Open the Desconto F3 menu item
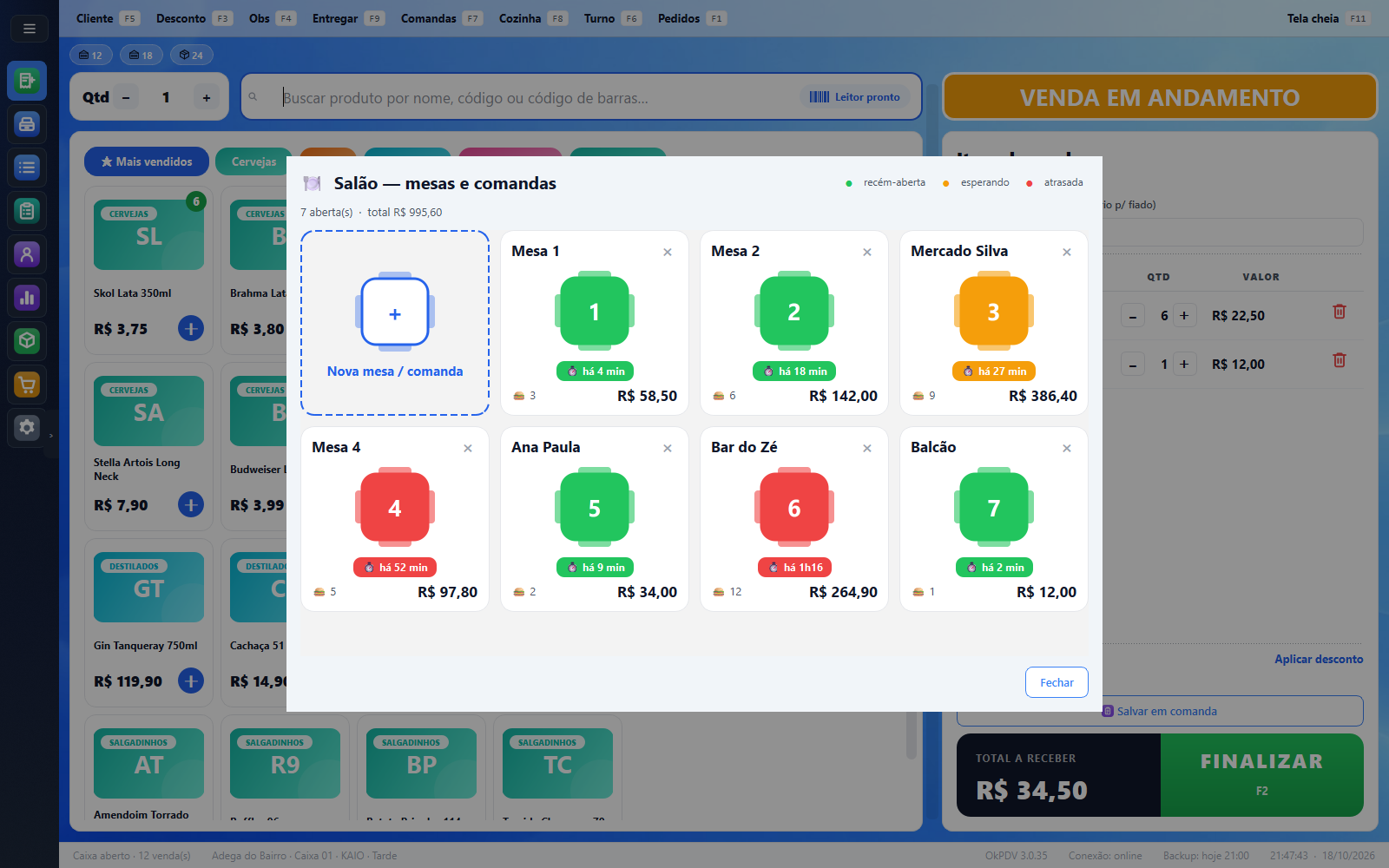 pos(194,18)
